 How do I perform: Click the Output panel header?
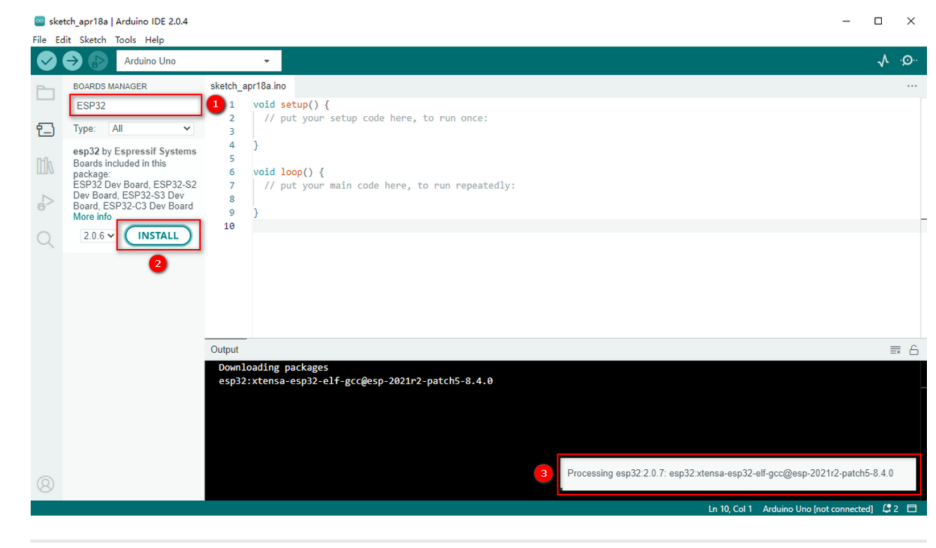pyautogui.click(x=224, y=350)
